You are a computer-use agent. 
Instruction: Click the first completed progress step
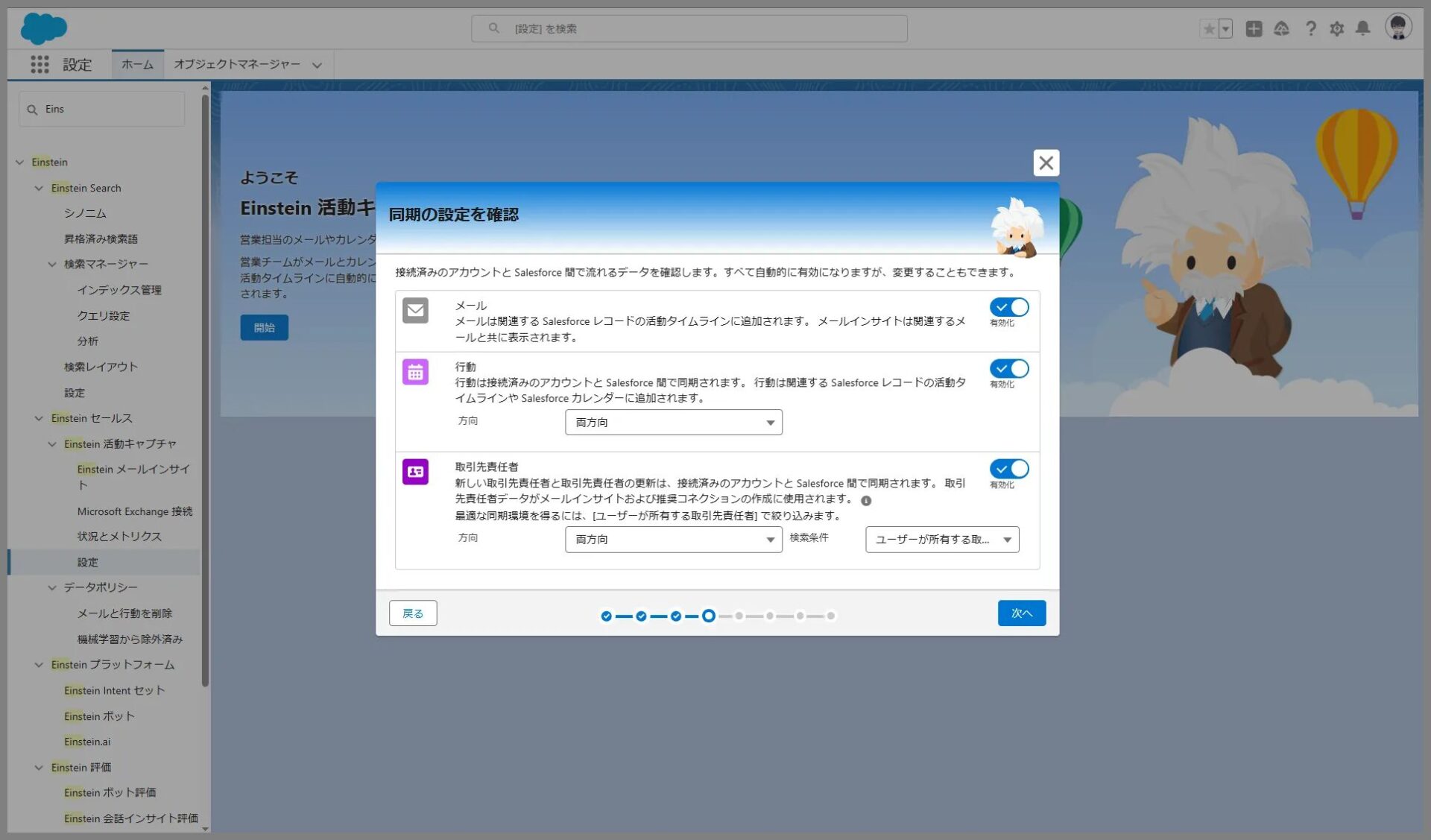click(606, 616)
